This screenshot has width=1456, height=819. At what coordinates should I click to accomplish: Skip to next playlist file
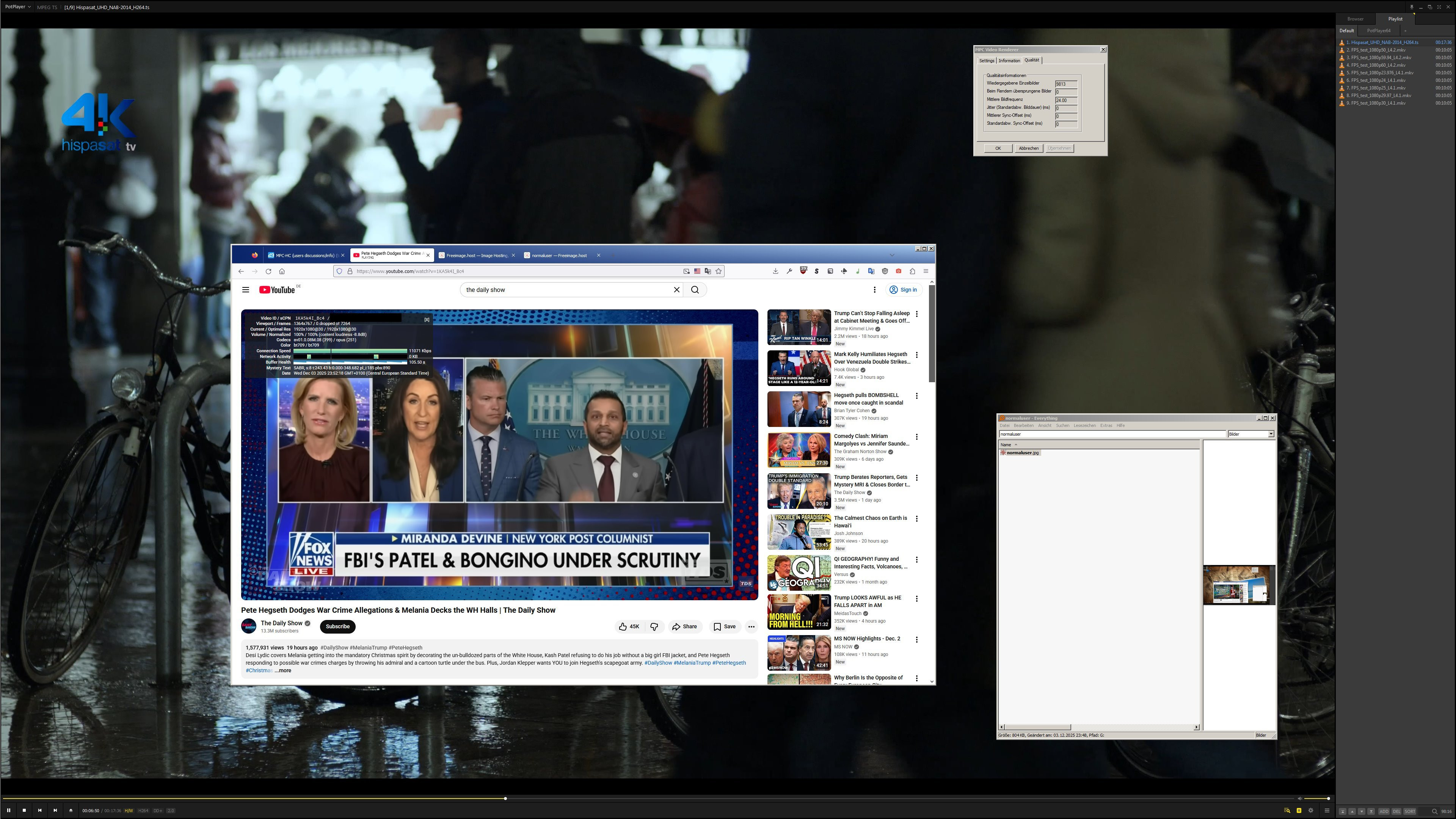click(55, 810)
